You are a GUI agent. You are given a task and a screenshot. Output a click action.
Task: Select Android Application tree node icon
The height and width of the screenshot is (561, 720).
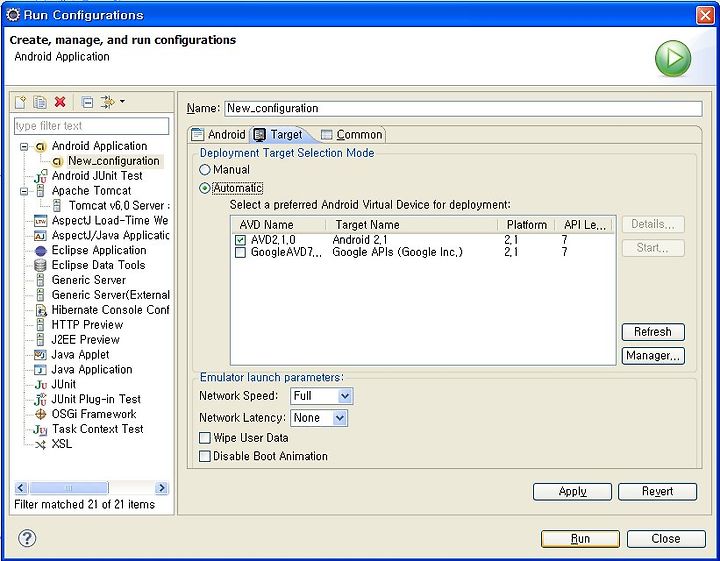pos(41,146)
